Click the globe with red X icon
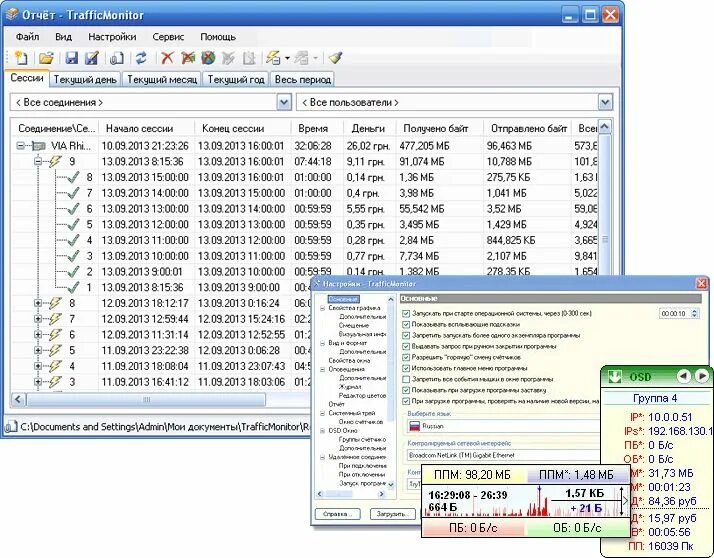 (x=208, y=58)
